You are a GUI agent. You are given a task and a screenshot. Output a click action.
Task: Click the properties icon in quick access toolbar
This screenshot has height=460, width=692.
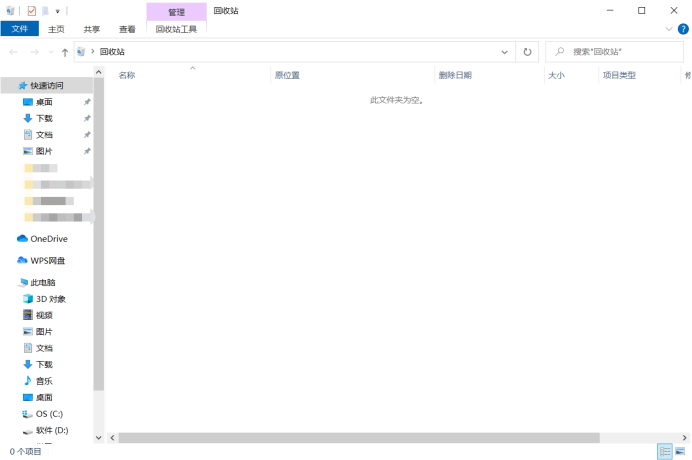pos(32,11)
